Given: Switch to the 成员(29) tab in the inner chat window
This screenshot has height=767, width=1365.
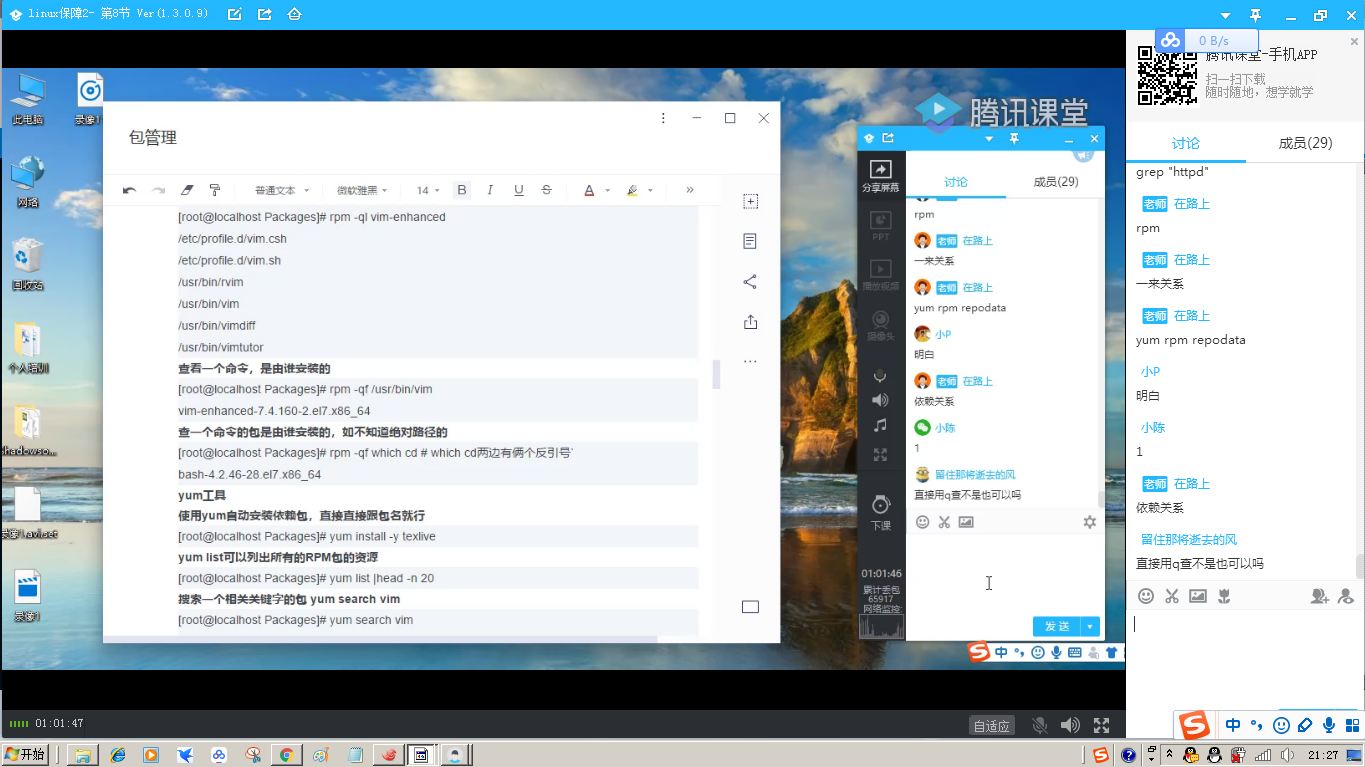Looking at the screenshot, I should (x=1055, y=182).
